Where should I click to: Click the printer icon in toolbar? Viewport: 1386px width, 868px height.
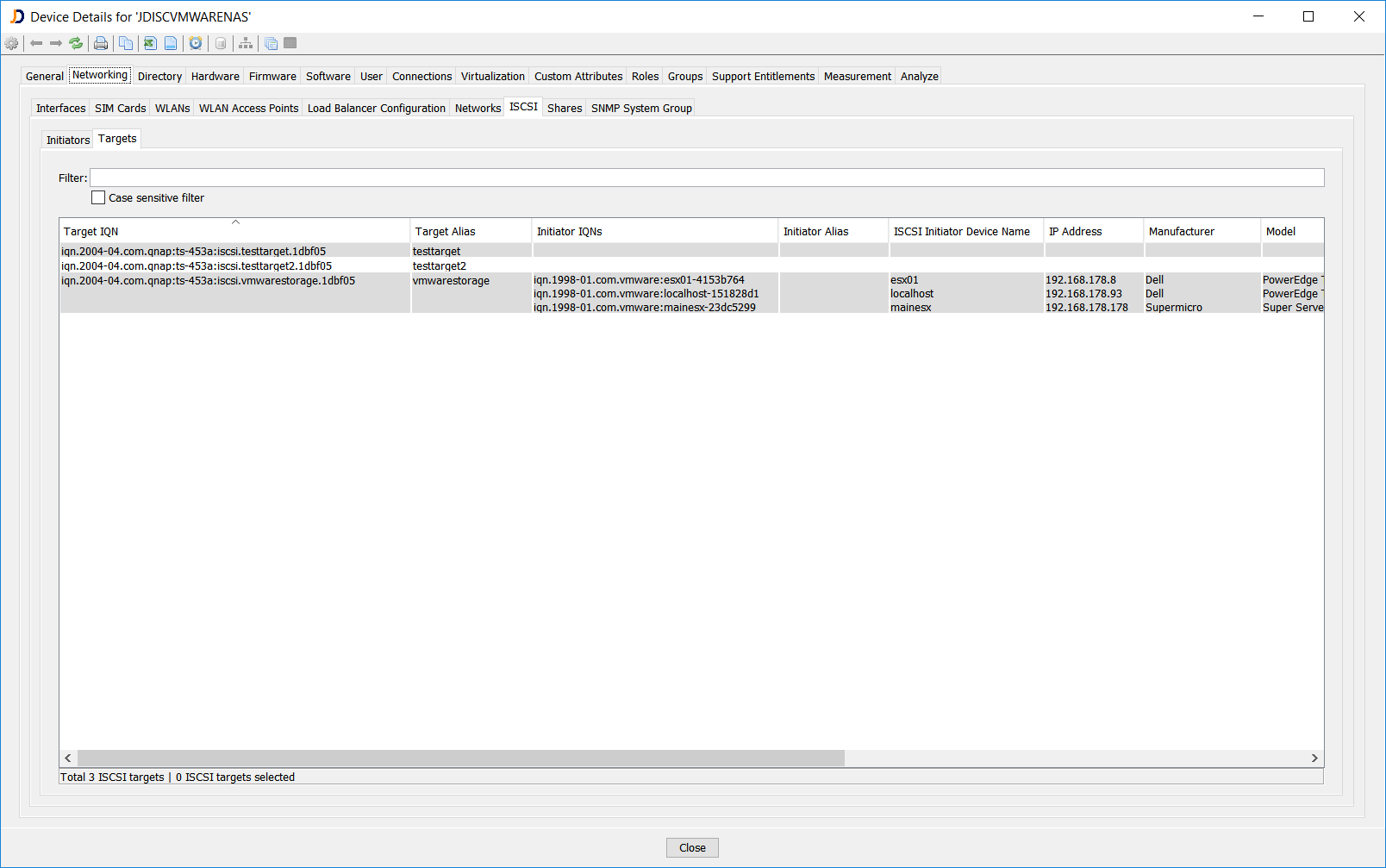tap(101, 43)
